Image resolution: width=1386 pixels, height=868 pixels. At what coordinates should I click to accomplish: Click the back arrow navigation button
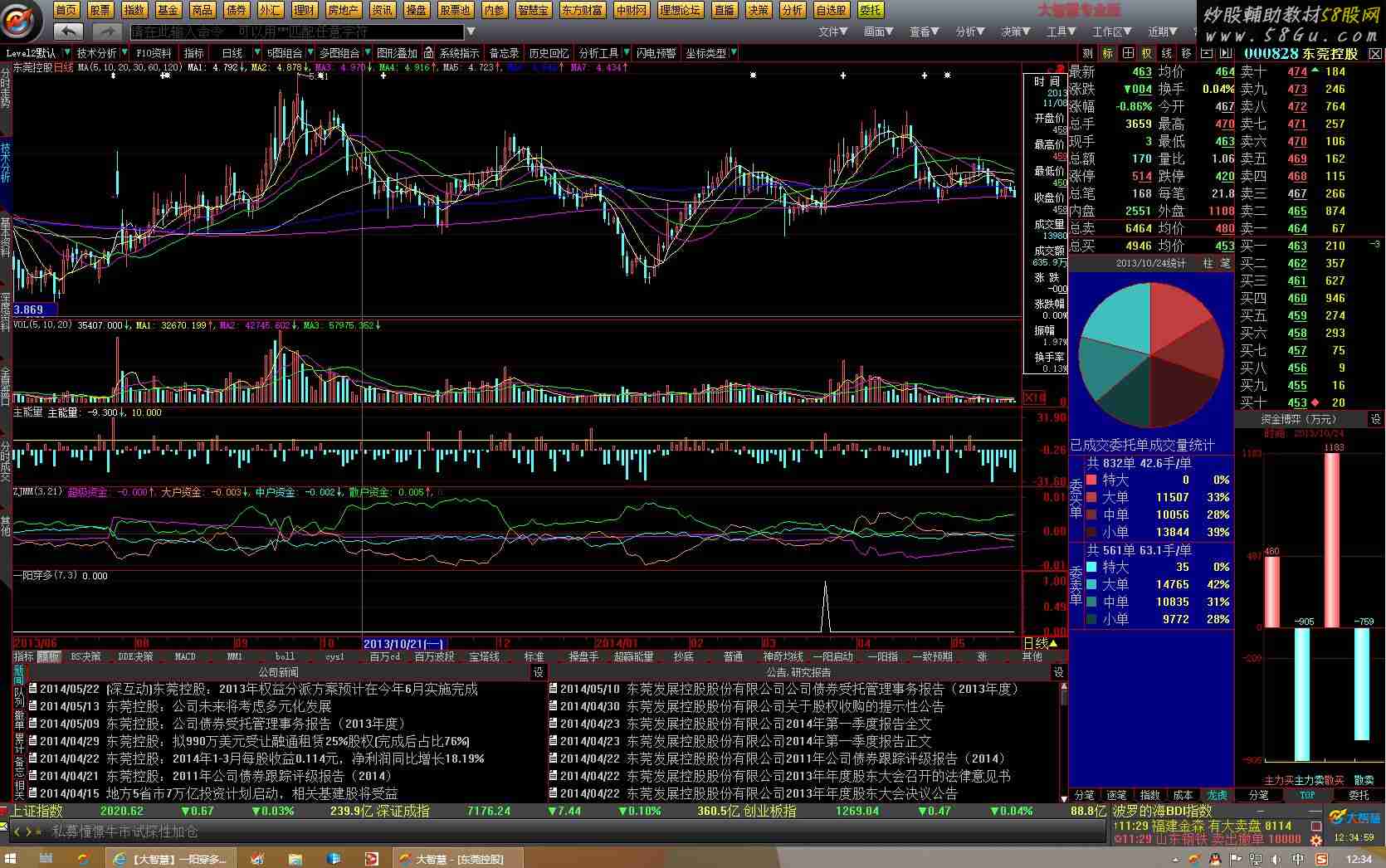coord(68,32)
